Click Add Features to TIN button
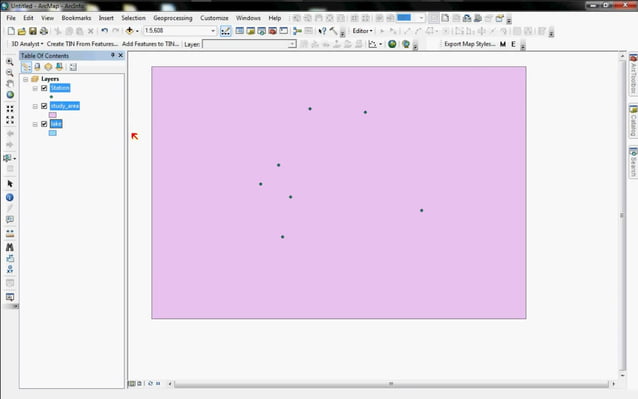Image resolution: width=638 pixels, height=399 pixels. [151, 44]
